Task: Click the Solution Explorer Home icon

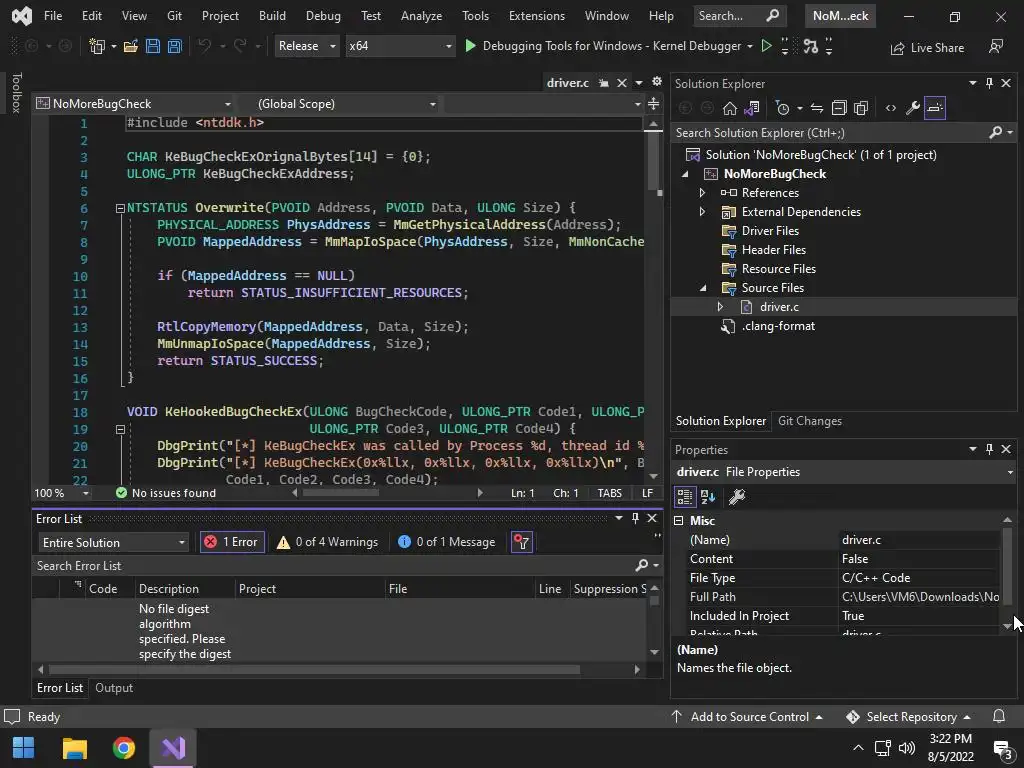Action: click(x=729, y=108)
